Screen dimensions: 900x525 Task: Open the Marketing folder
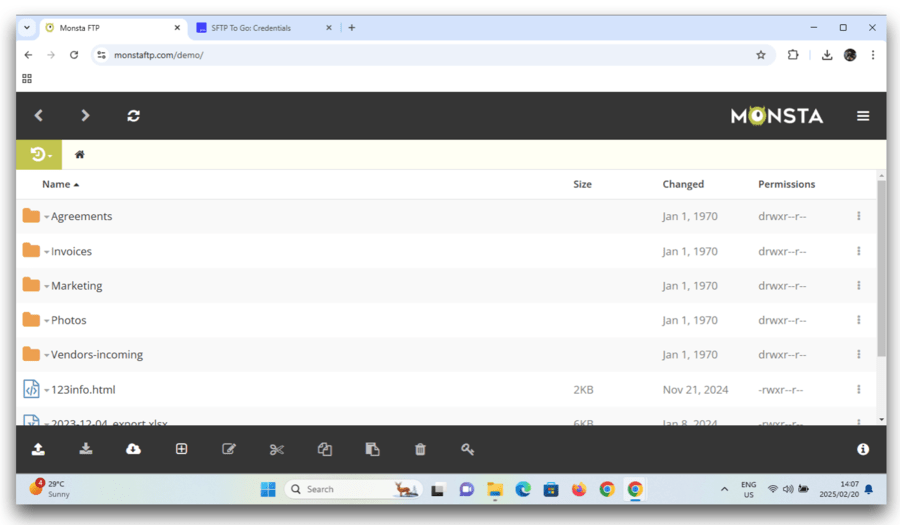76,286
